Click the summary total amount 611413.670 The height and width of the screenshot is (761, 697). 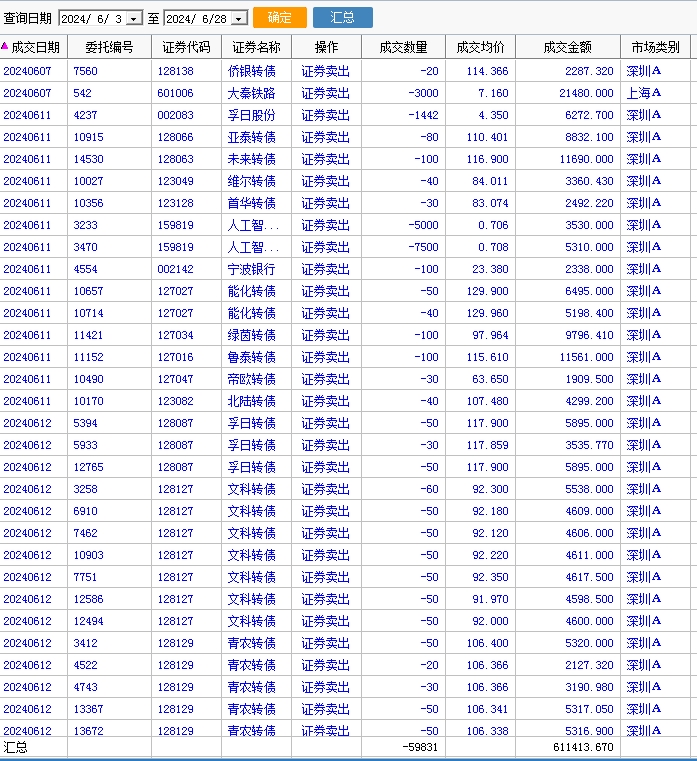pyautogui.click(x=583, y=747)
